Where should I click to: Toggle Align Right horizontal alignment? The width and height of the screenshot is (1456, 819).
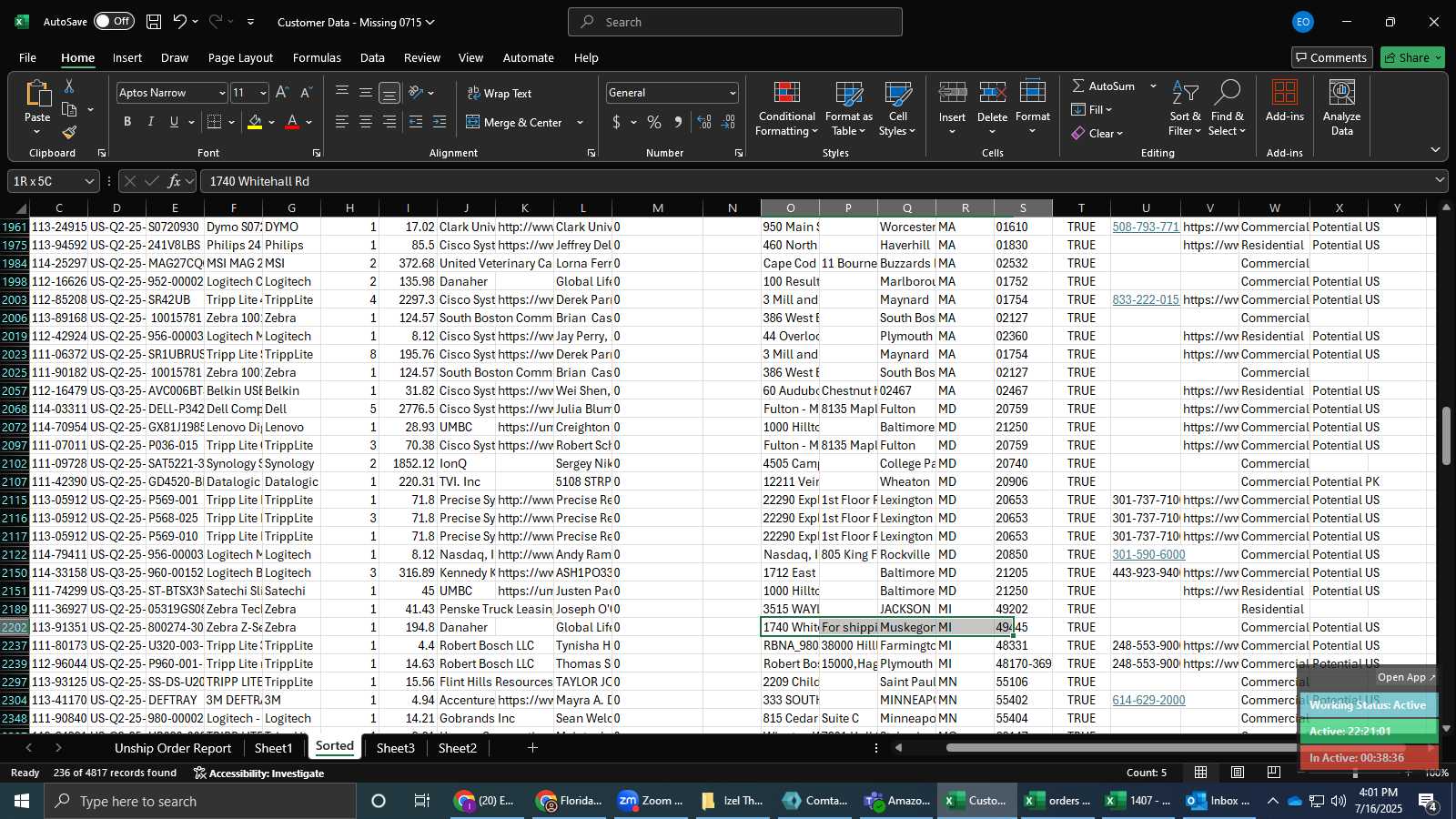389,122
